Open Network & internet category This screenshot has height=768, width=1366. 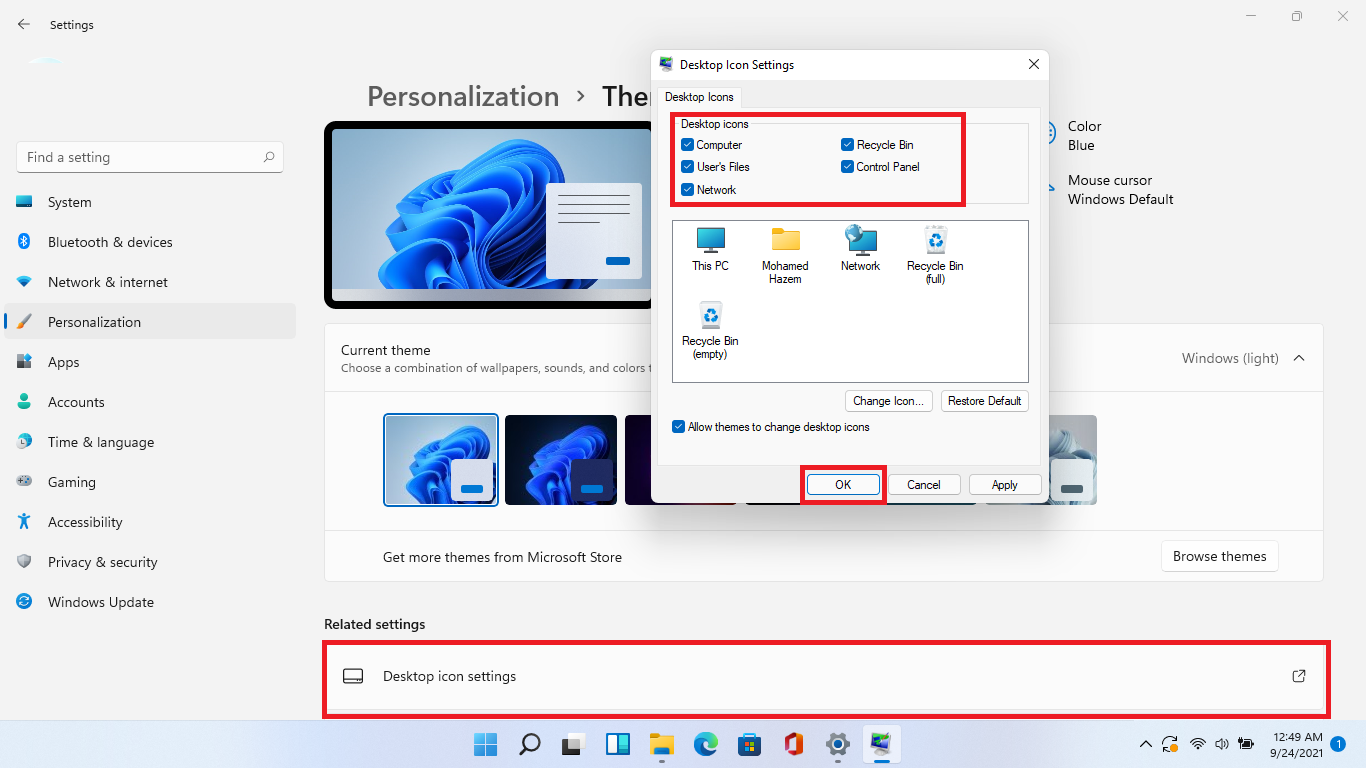pyautogui.click(x=150, y=282)
